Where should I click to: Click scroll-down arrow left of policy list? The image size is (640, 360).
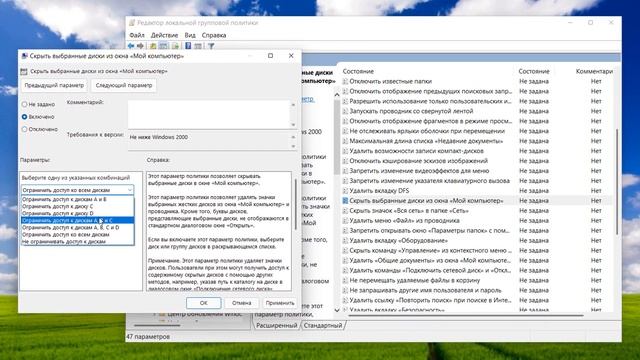337,310
